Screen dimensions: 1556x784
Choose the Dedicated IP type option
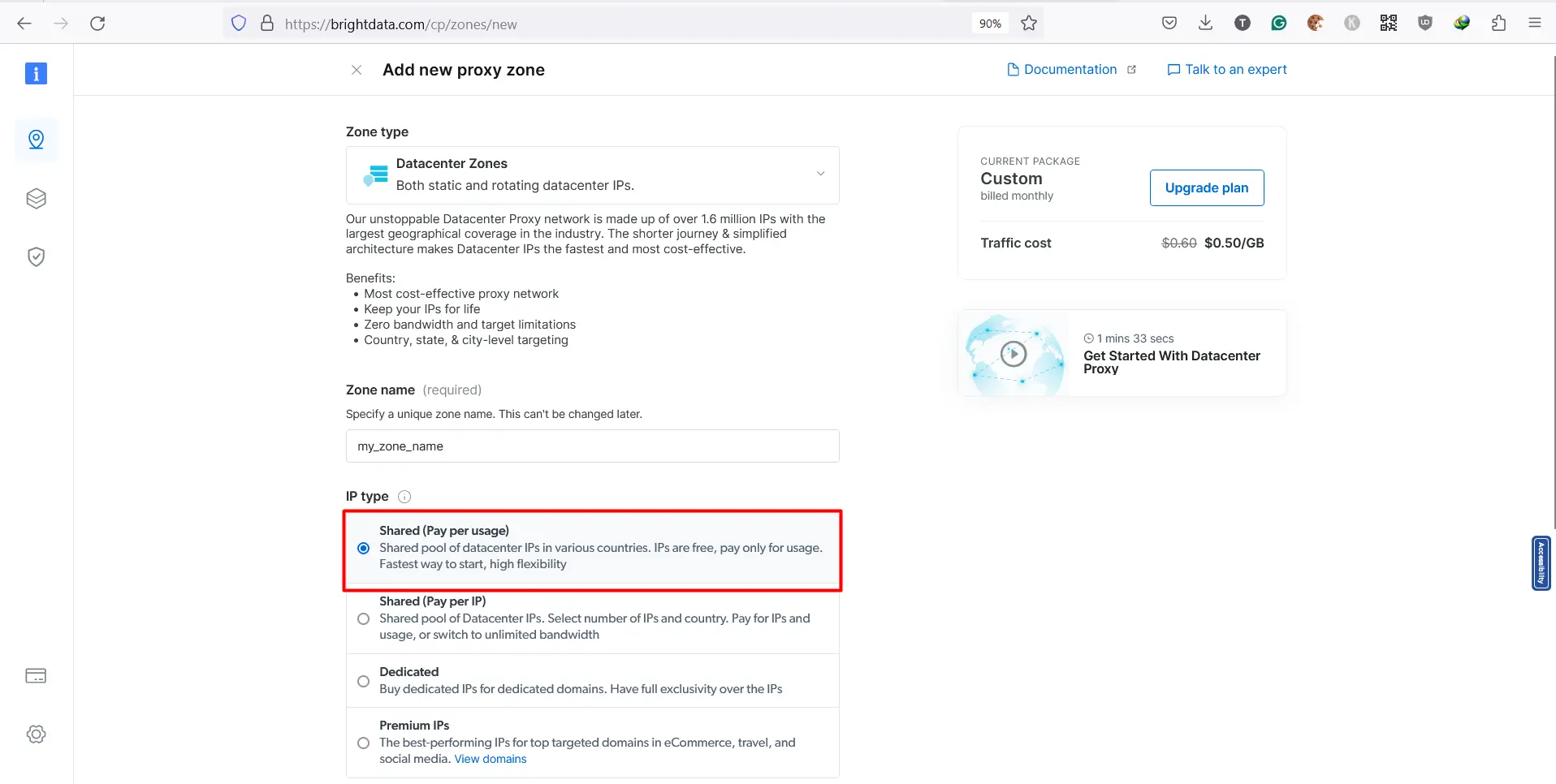click(x=363, y=681)
